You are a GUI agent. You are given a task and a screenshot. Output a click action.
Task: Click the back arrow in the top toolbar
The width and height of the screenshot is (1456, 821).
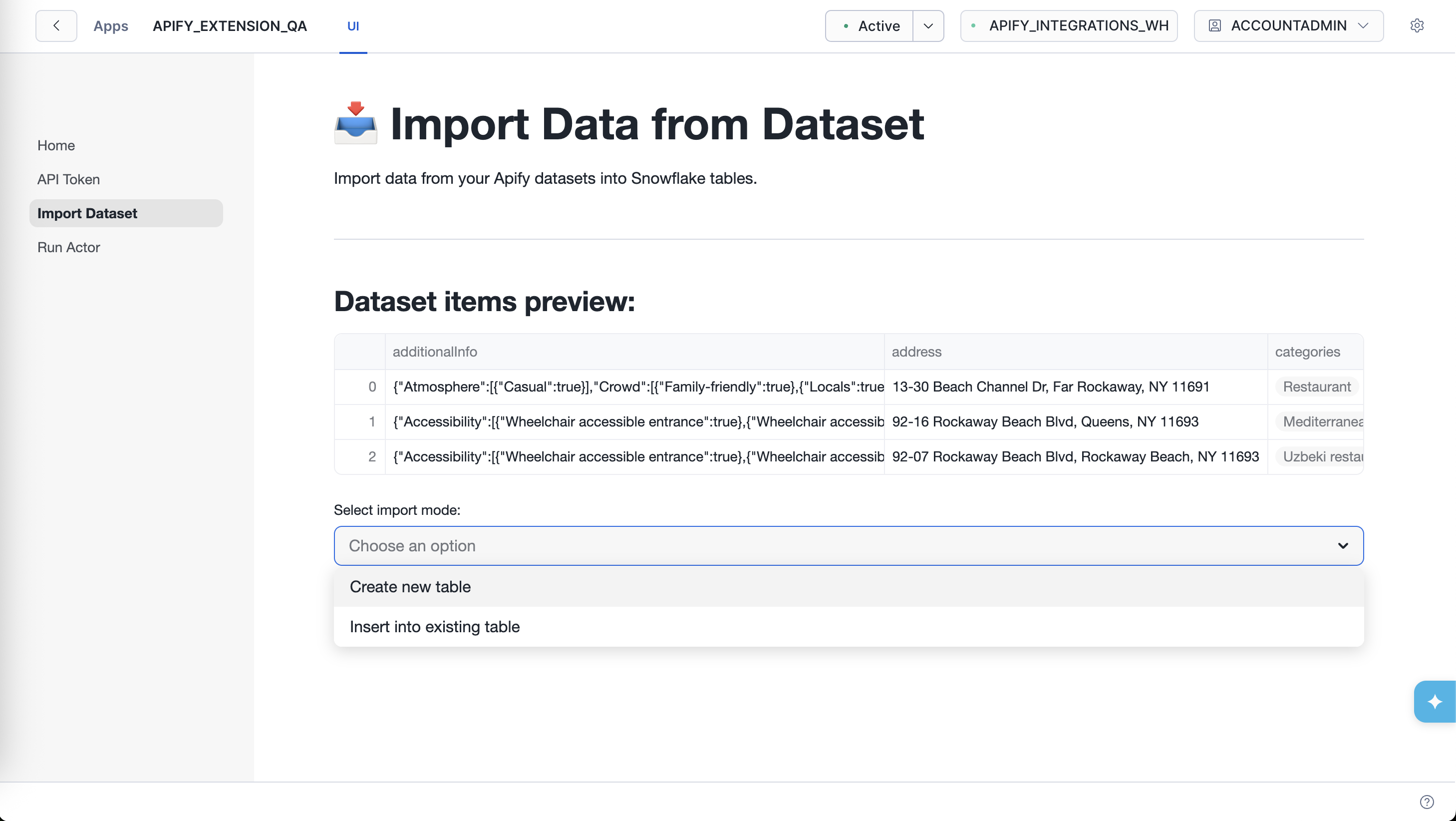pos(55,25)
